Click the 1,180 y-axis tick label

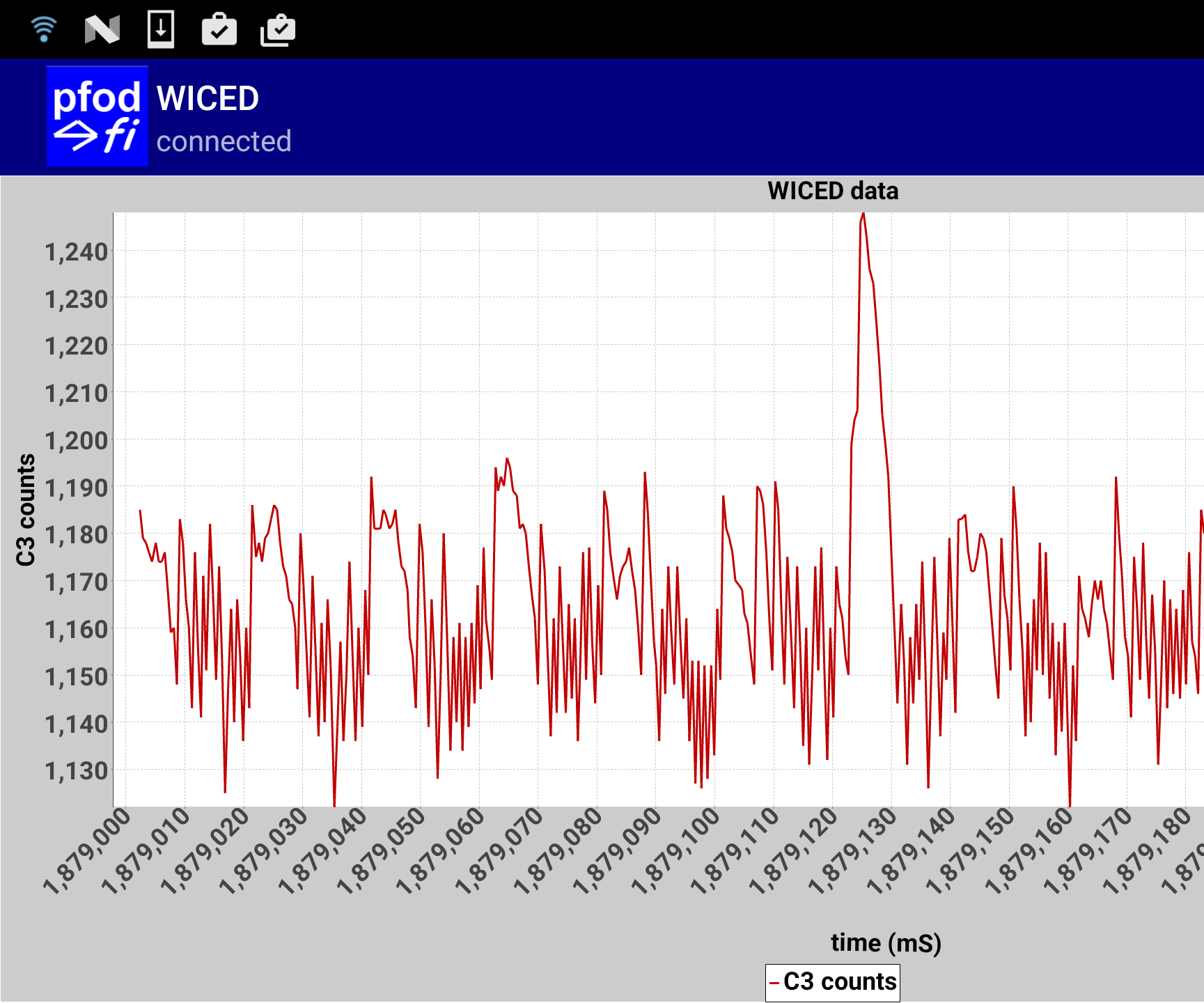77,534
